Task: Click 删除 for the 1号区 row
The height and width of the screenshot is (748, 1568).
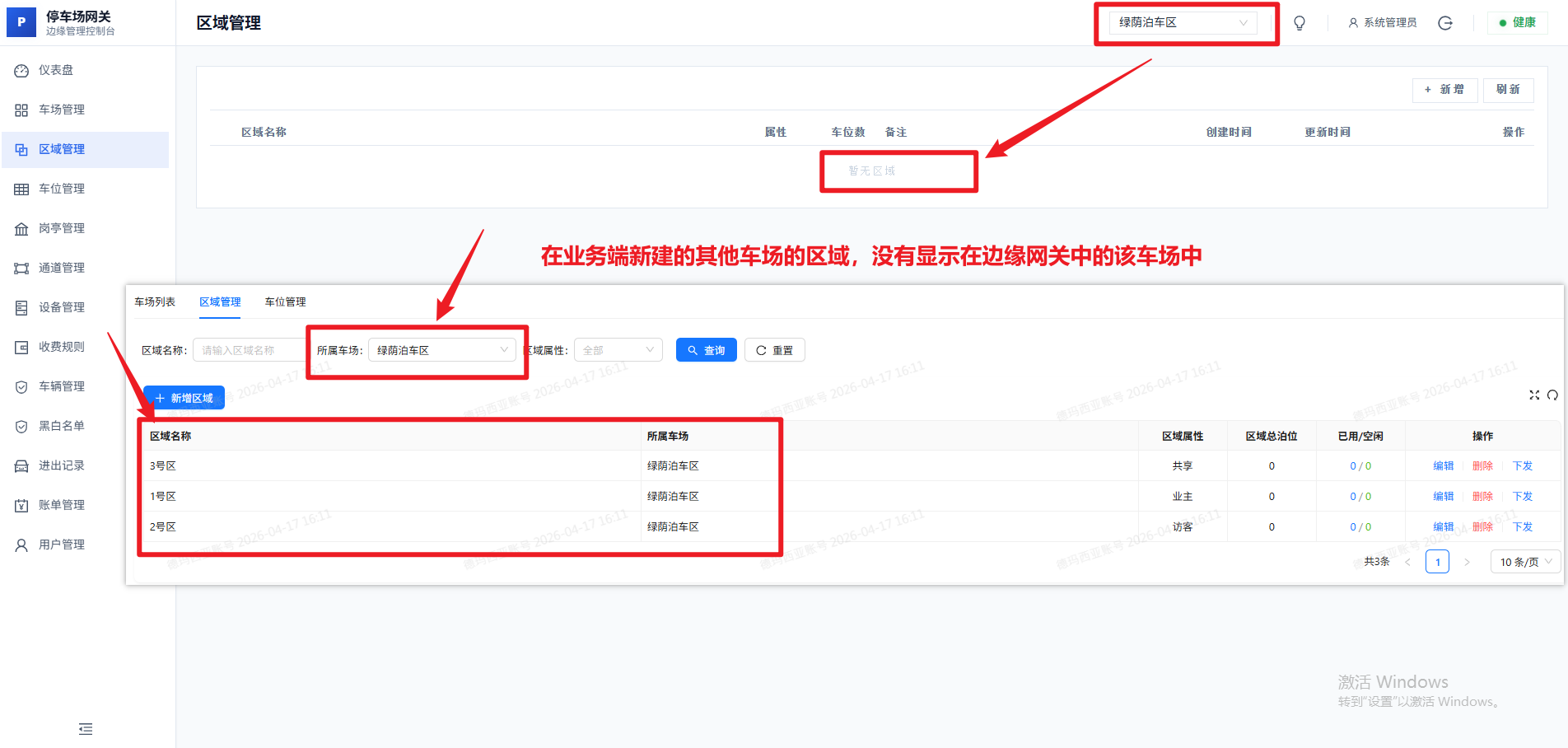Action: tap(1482, 497)
